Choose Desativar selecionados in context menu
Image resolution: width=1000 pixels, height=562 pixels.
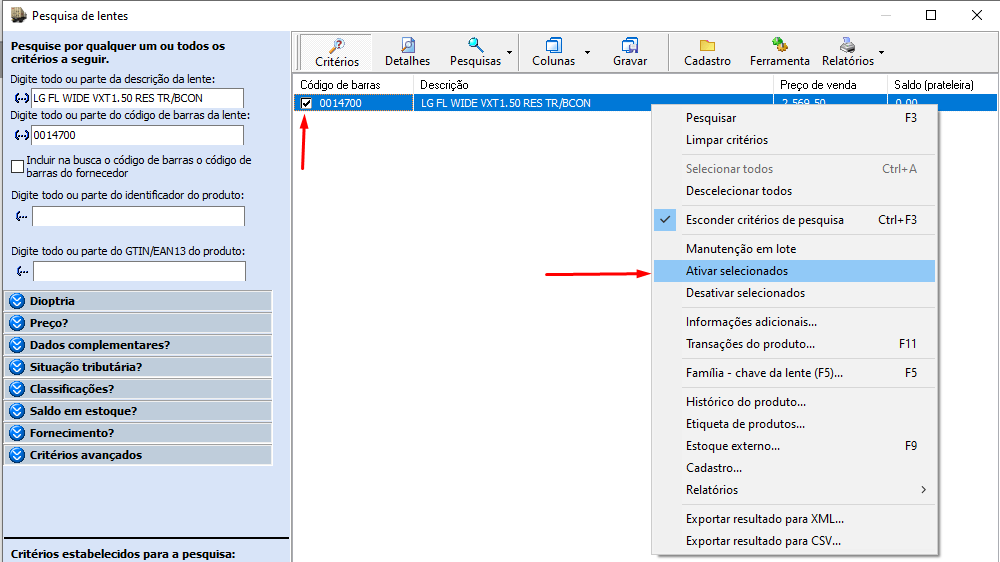[745, 293]
